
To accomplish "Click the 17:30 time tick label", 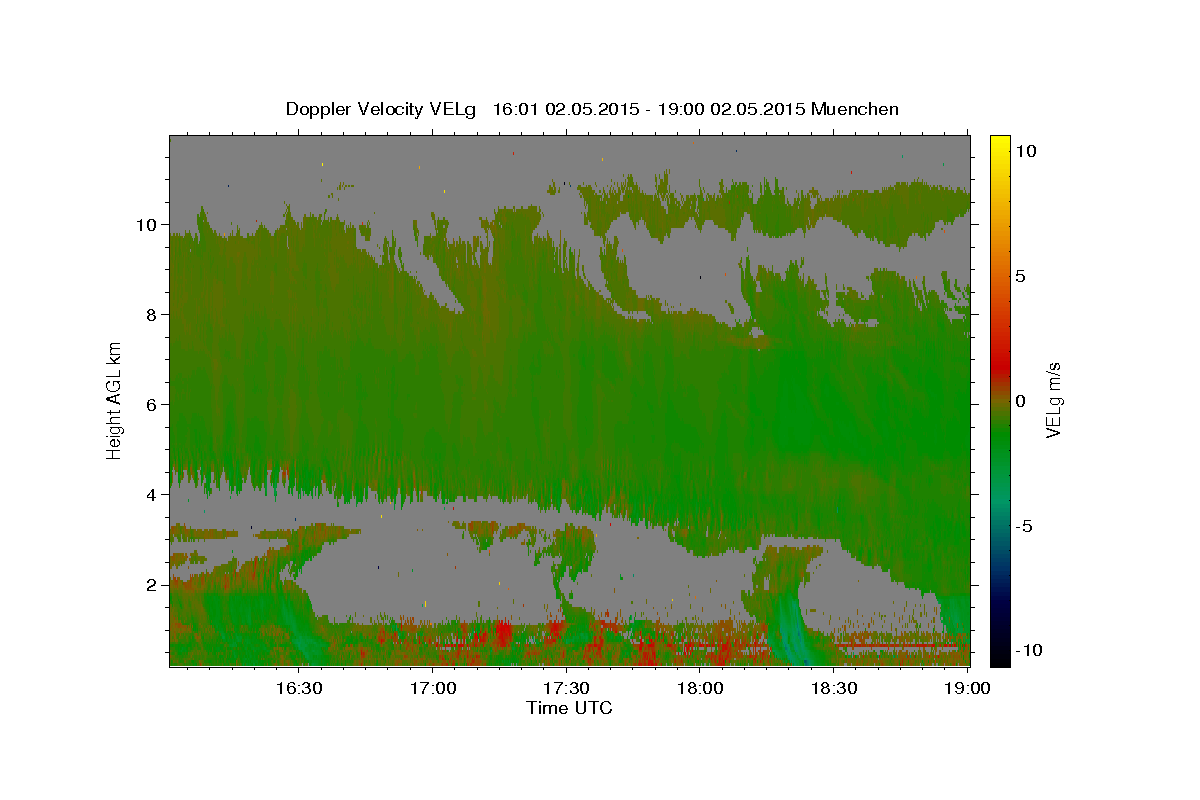I will coord(566,688).
